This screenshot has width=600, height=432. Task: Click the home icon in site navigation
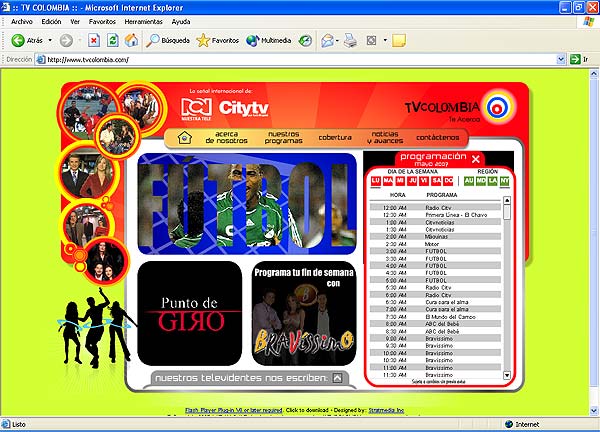click(x=184, y=138)
